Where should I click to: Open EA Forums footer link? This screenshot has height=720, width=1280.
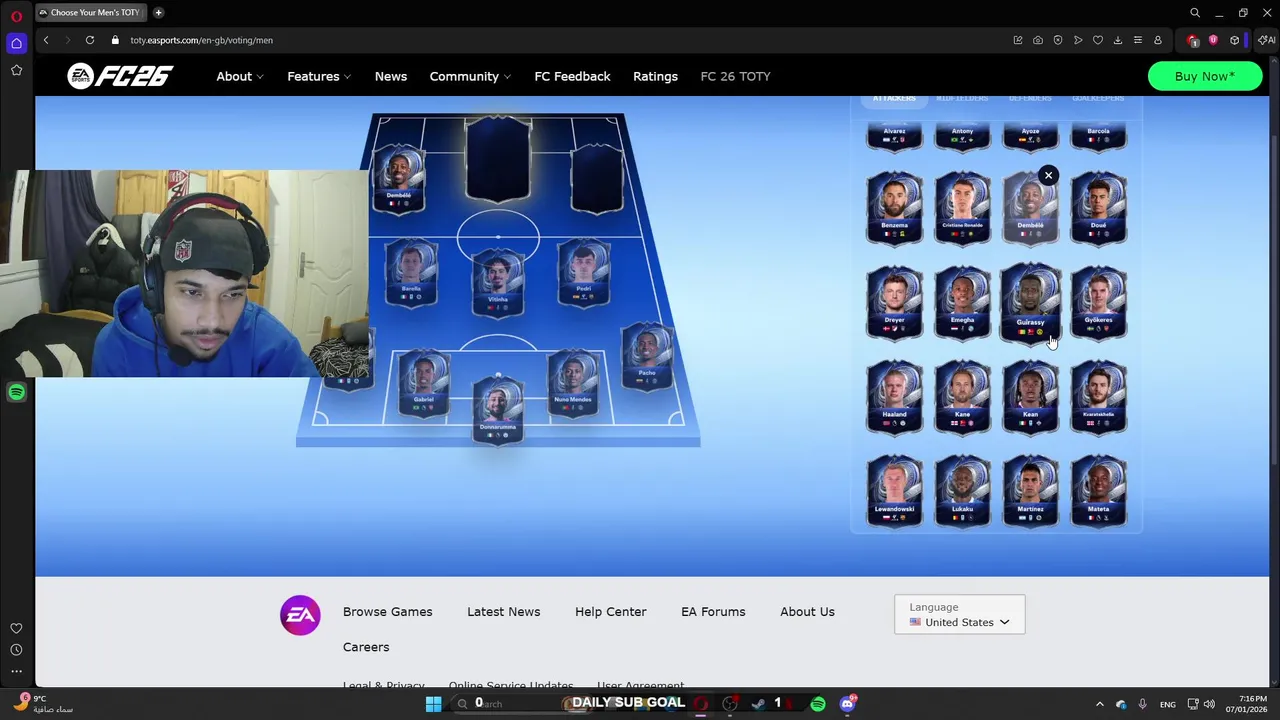pyautogui.click(x=713, y=612)
